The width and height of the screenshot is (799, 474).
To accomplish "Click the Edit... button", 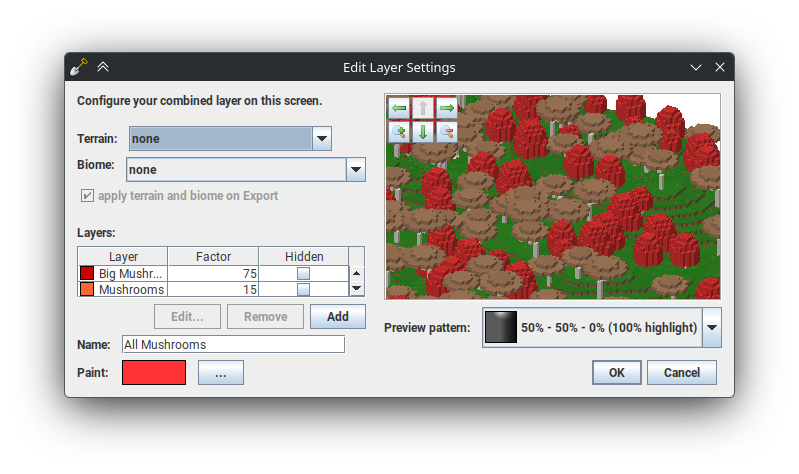I will 188,317.
